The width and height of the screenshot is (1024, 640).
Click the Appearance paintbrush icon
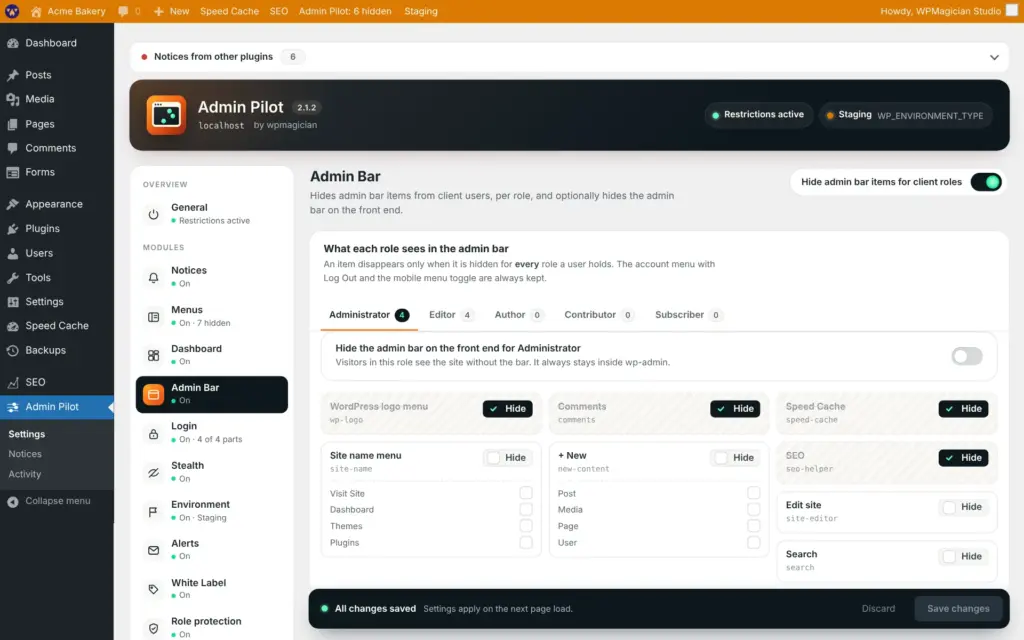(13, 204)
